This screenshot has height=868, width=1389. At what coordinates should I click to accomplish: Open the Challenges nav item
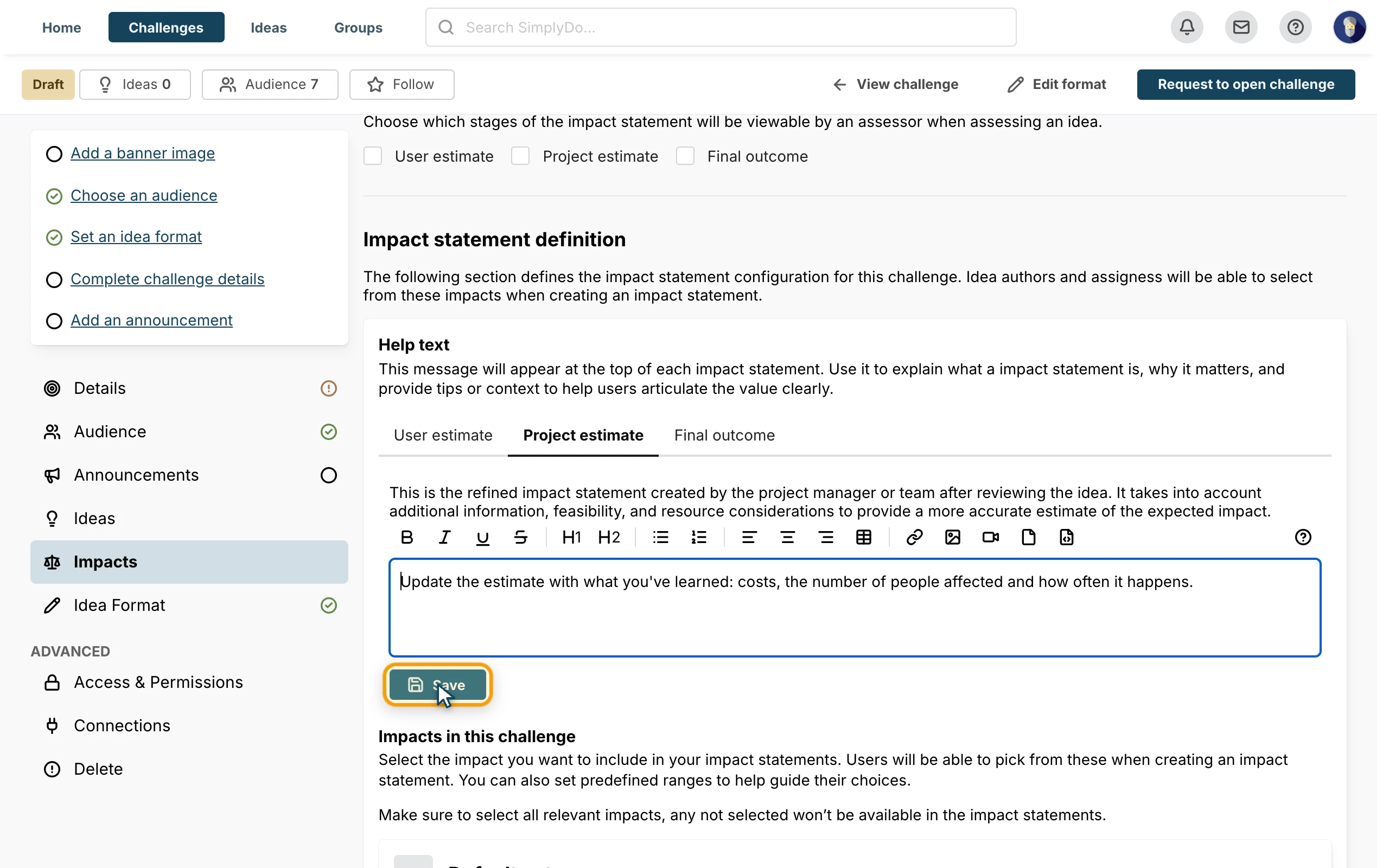[x=166, y=27]
